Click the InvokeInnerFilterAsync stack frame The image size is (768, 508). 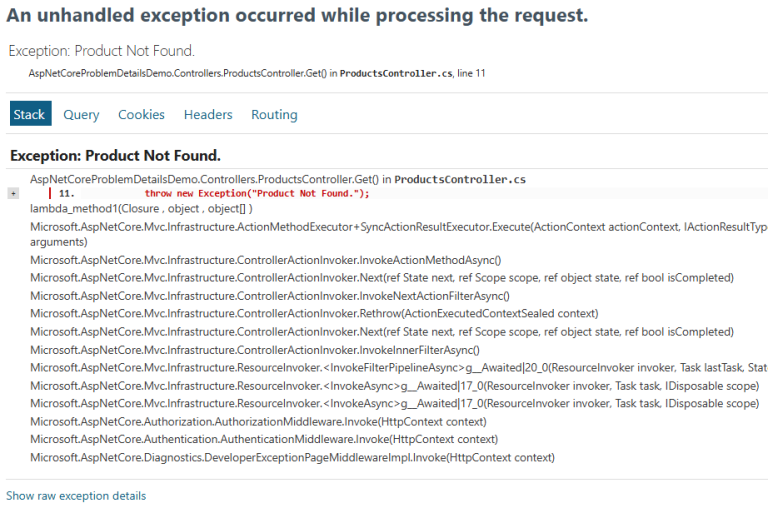(x=255, y=350)
